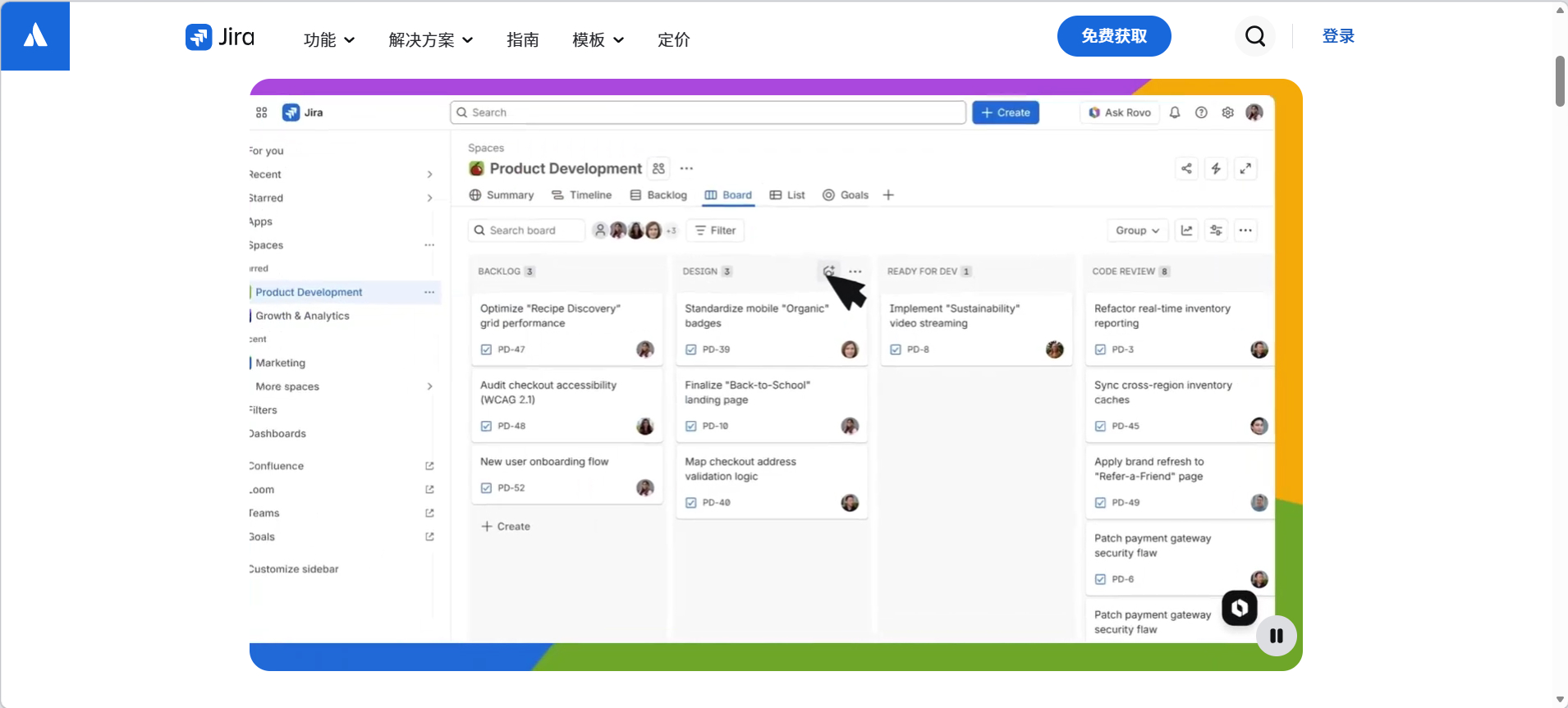
Task: Open the "New user onboarding flow" card
Action: coord(566,474)
